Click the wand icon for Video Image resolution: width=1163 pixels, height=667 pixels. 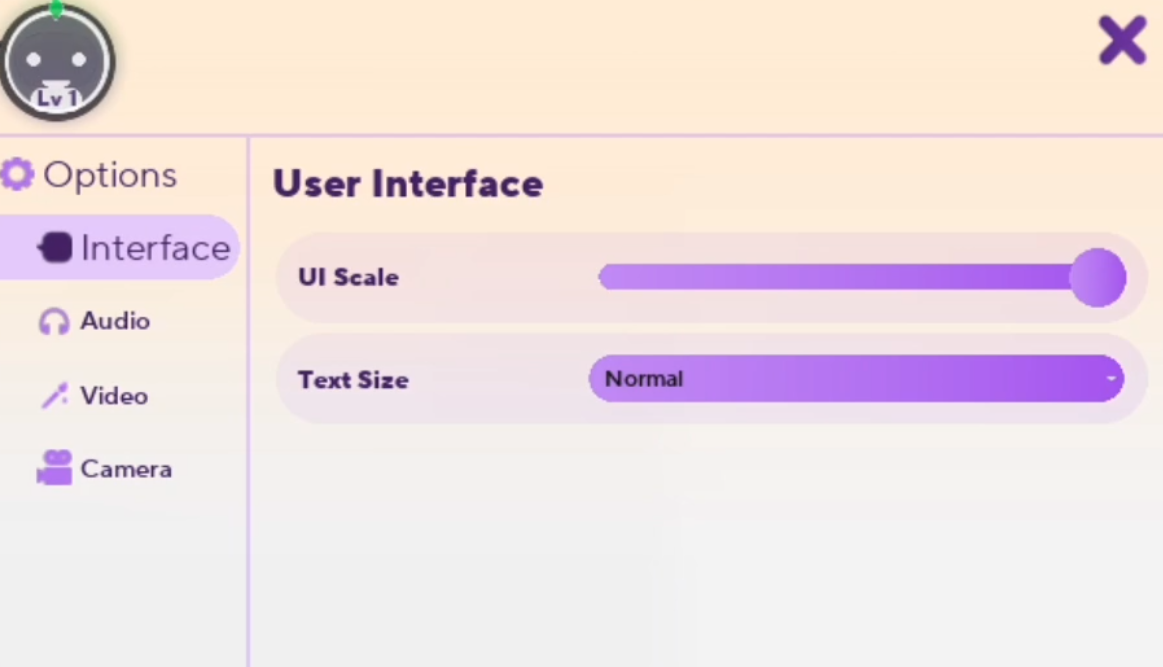click(x=54, y=396)
